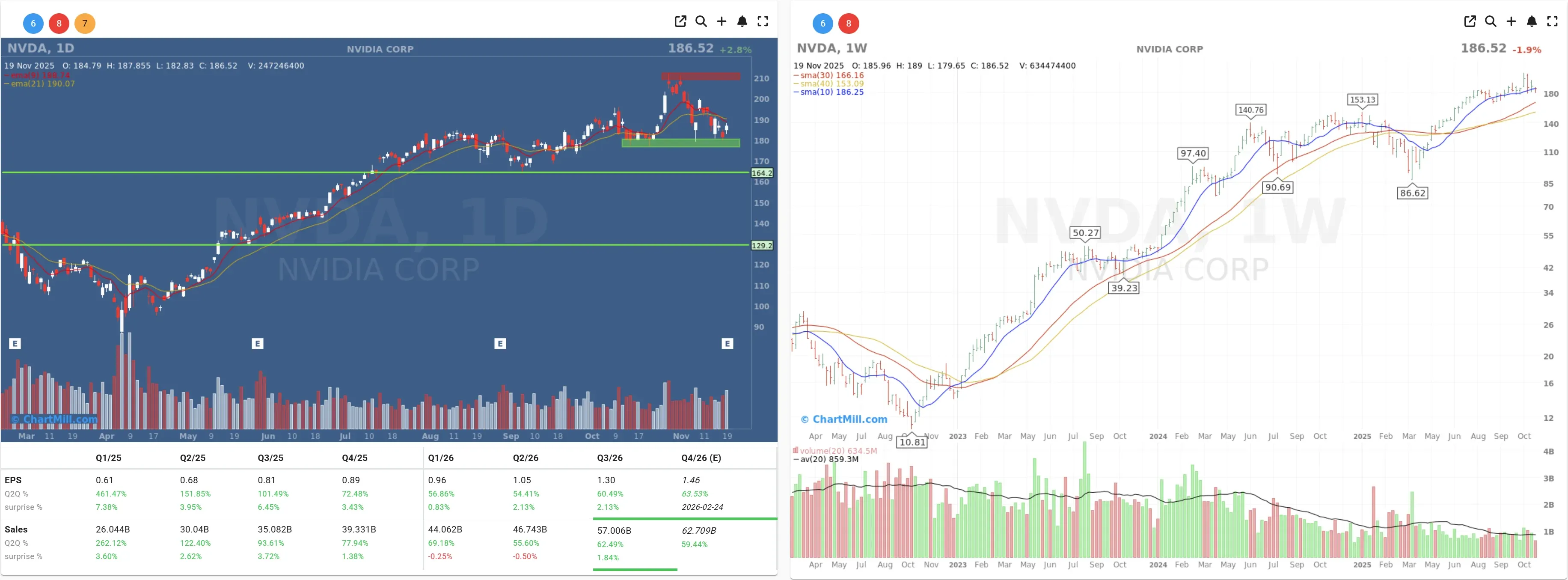The image size is (1568, 580).
Task: Click the November earnings E marker
Action: point(727,344)
